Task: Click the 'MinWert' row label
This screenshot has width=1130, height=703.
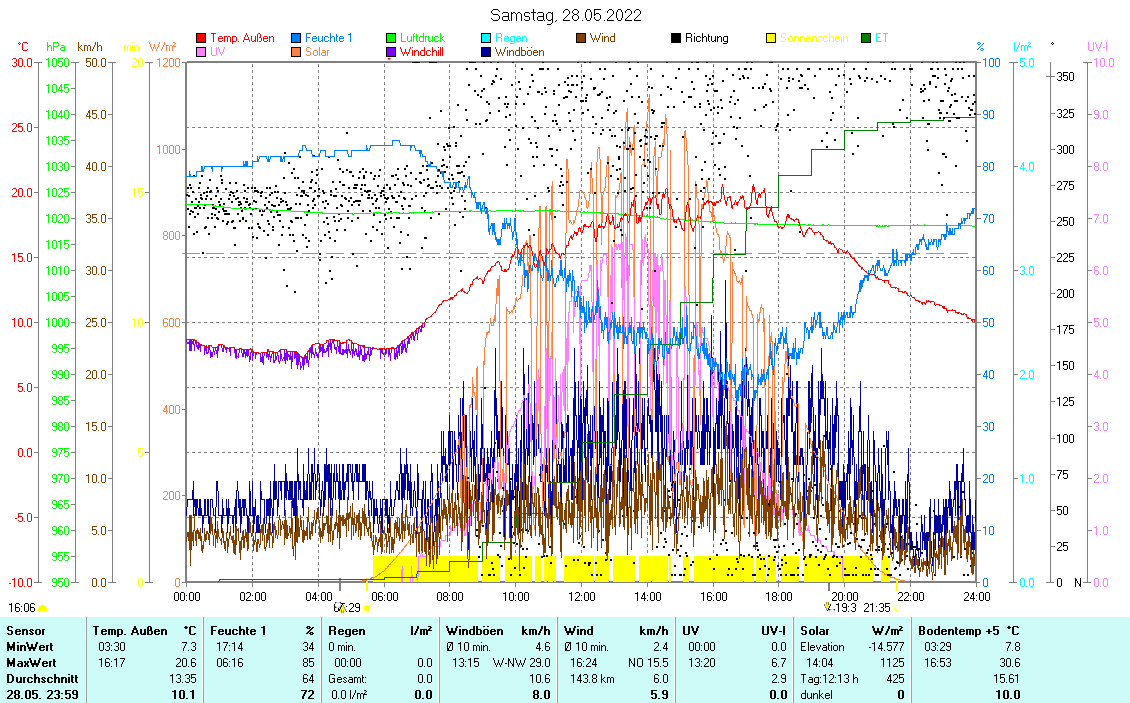Action: pyautogui.click(x=30, y=647)
